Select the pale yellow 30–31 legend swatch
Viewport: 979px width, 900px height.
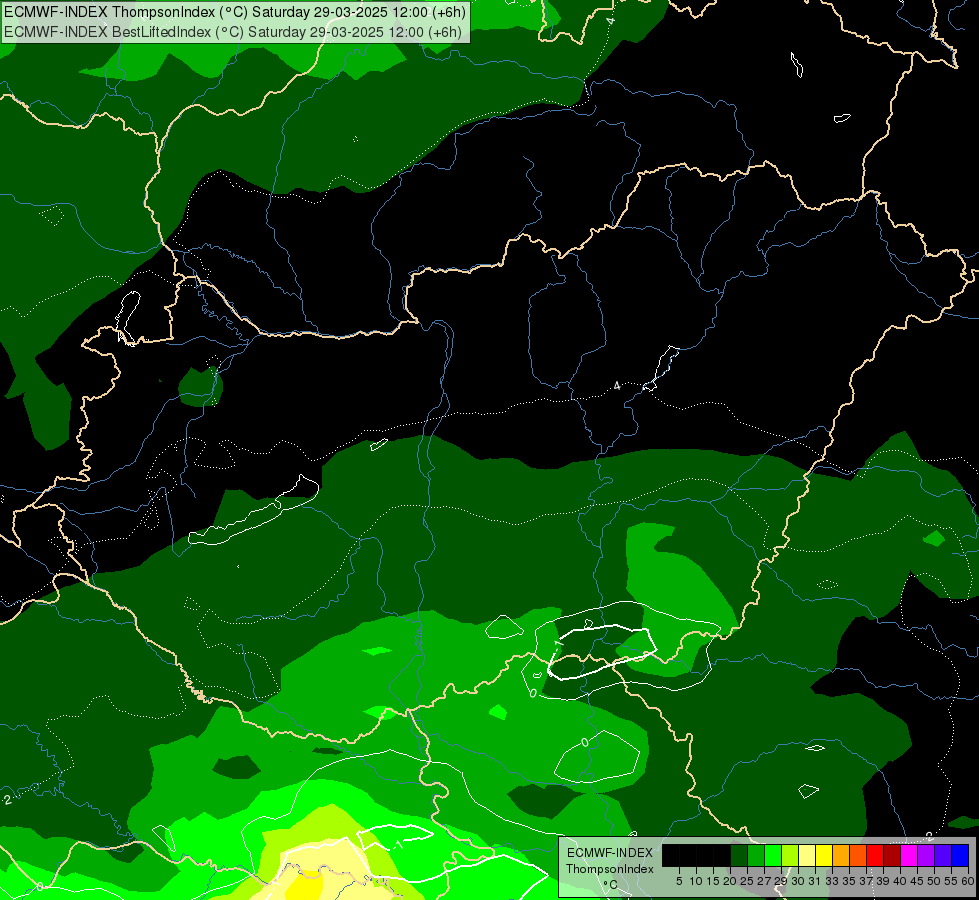point(807,855)
